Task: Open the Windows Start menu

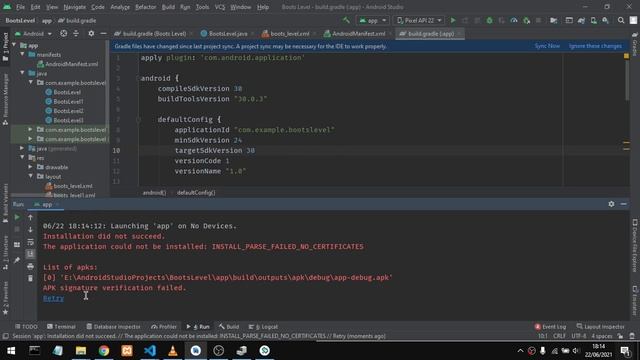Action: pos(11,351)
